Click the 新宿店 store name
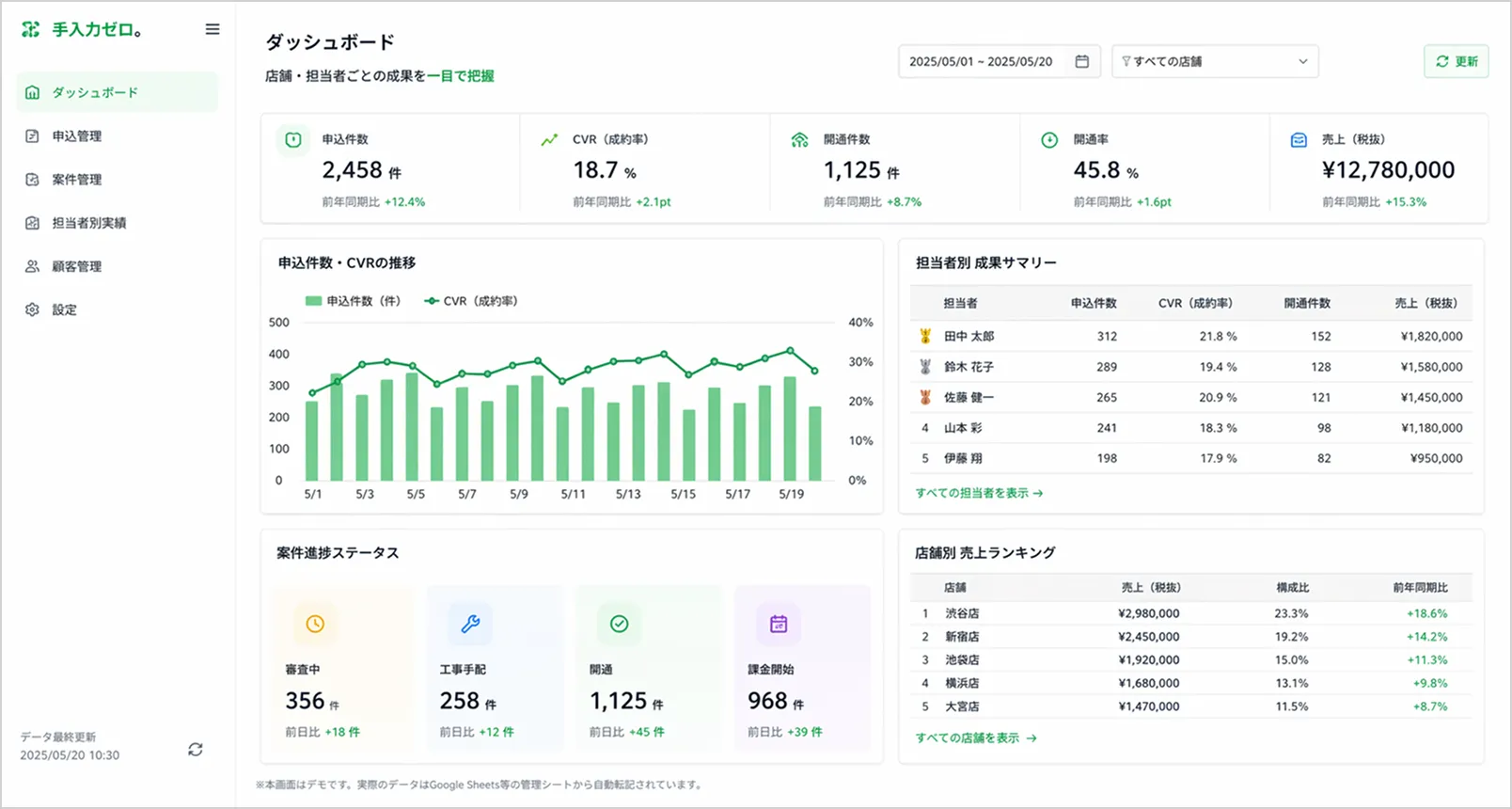Viewport: 1512px width, 809px height. click(x=962, y=637)
